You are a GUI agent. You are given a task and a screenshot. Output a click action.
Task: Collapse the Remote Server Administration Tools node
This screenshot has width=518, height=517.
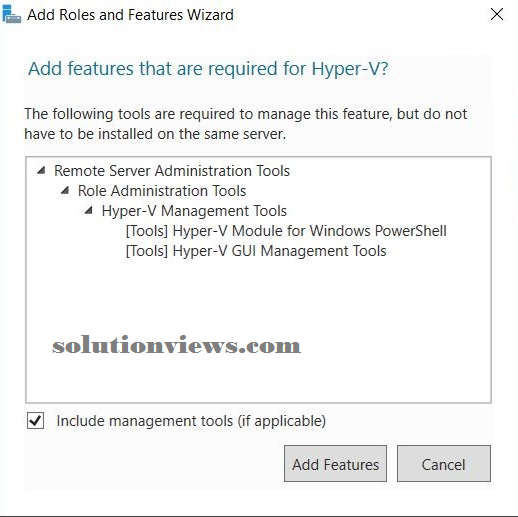click(41, 171)
